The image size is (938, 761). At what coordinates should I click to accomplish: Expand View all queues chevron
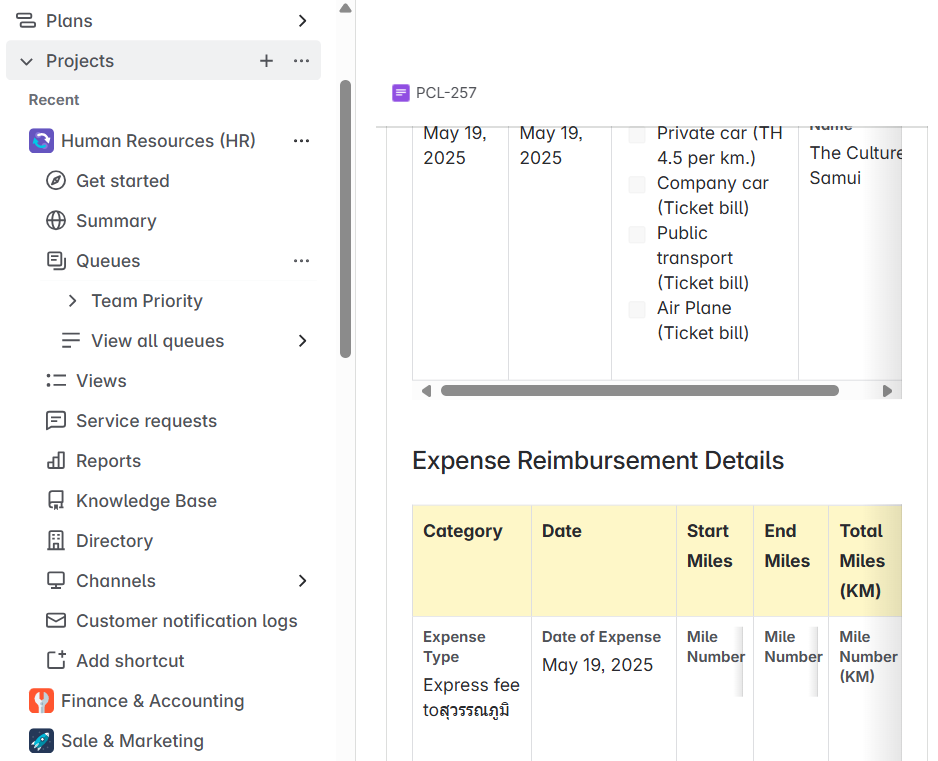coord(302,340)
